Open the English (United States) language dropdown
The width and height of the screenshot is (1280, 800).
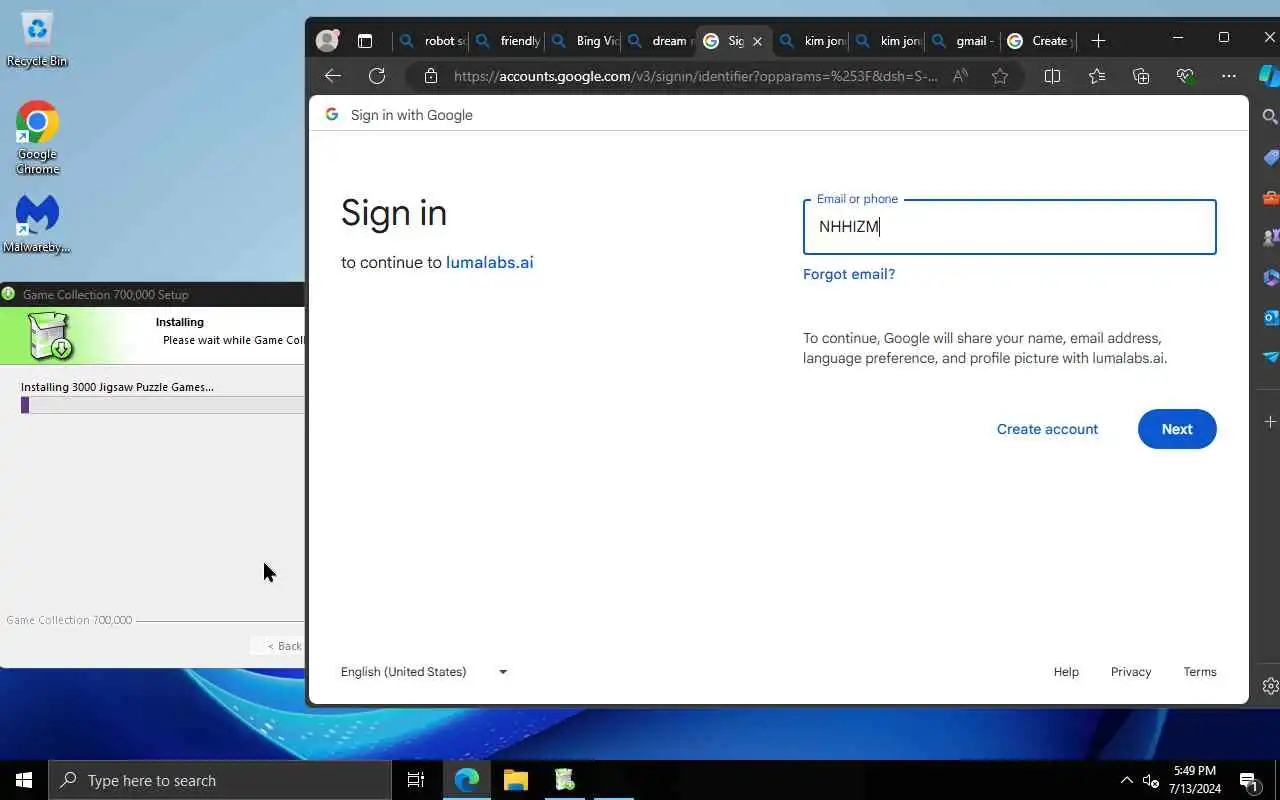[x=424, y=672]
